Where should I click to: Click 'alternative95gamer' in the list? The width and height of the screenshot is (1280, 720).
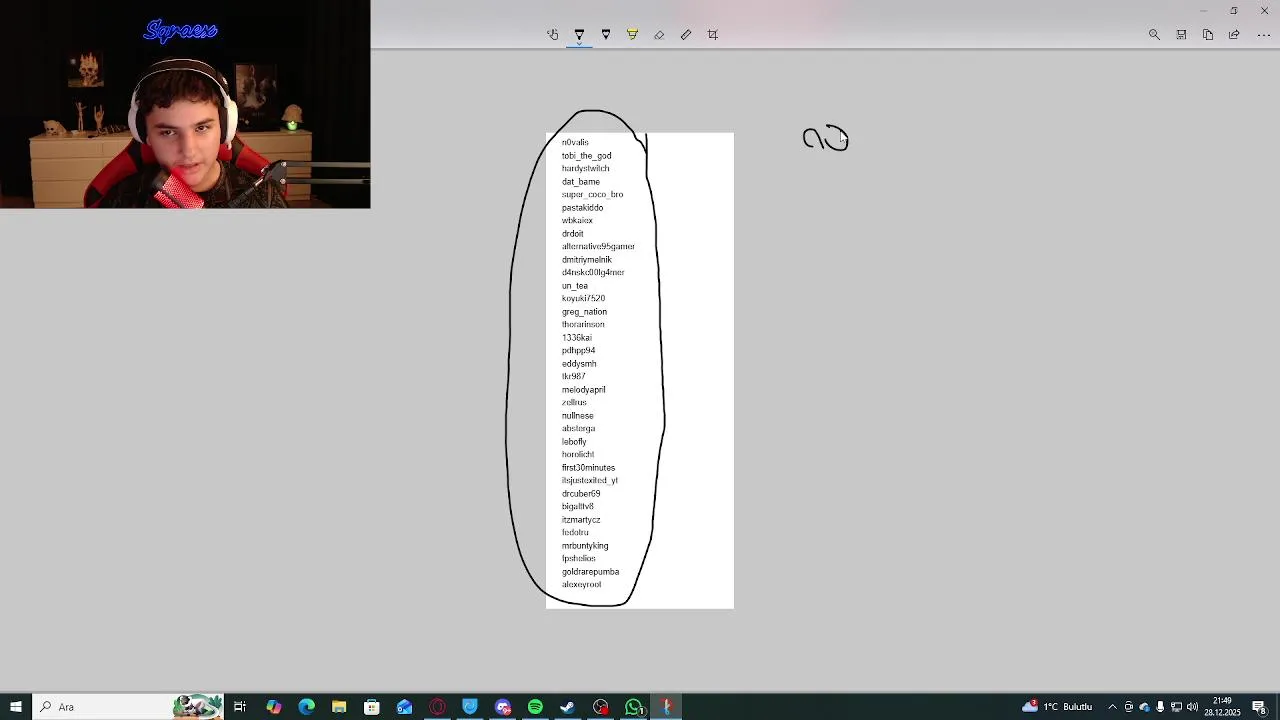598,247
